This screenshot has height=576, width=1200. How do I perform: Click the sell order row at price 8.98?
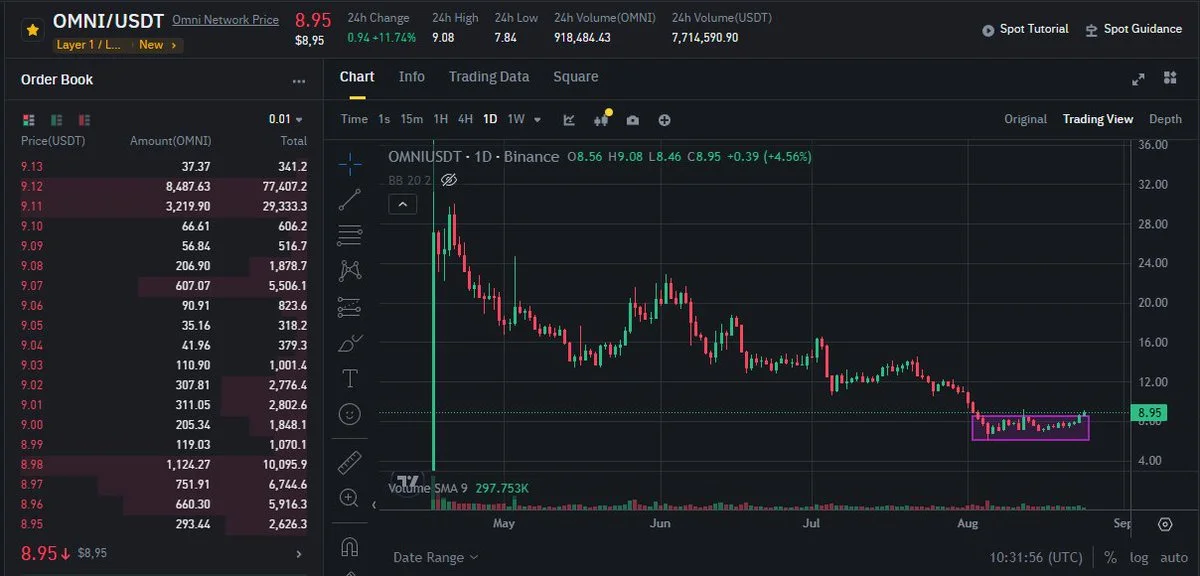[x=164, y=464]
